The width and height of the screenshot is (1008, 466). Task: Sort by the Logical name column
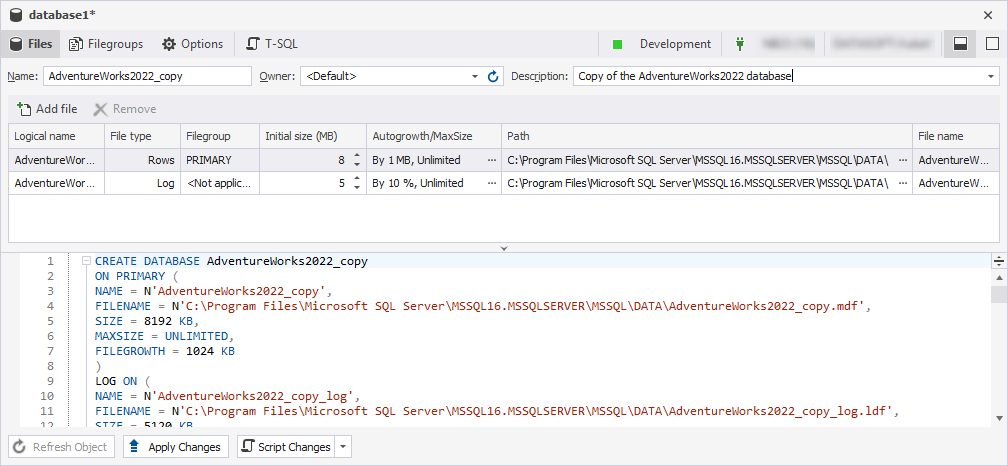tap(57, 136)
